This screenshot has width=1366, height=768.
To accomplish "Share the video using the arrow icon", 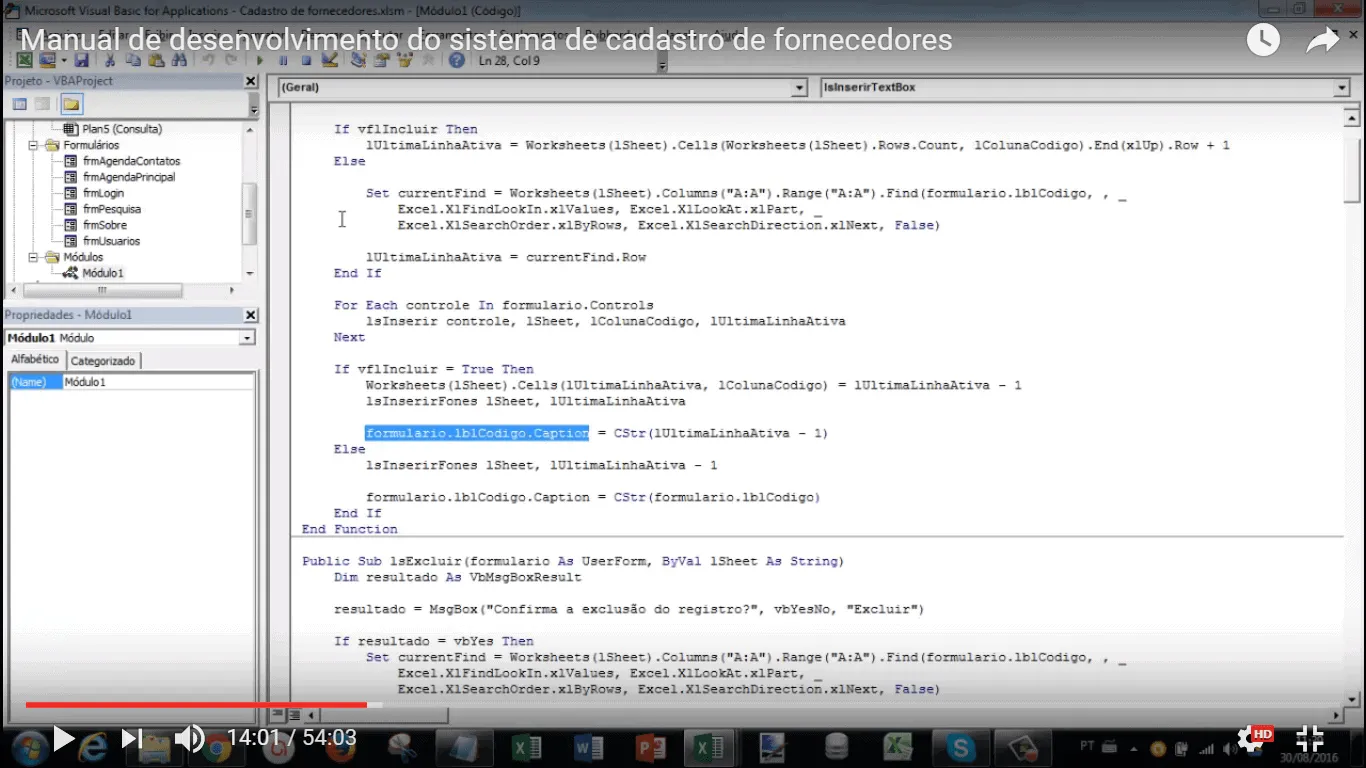I will 1322,40.
